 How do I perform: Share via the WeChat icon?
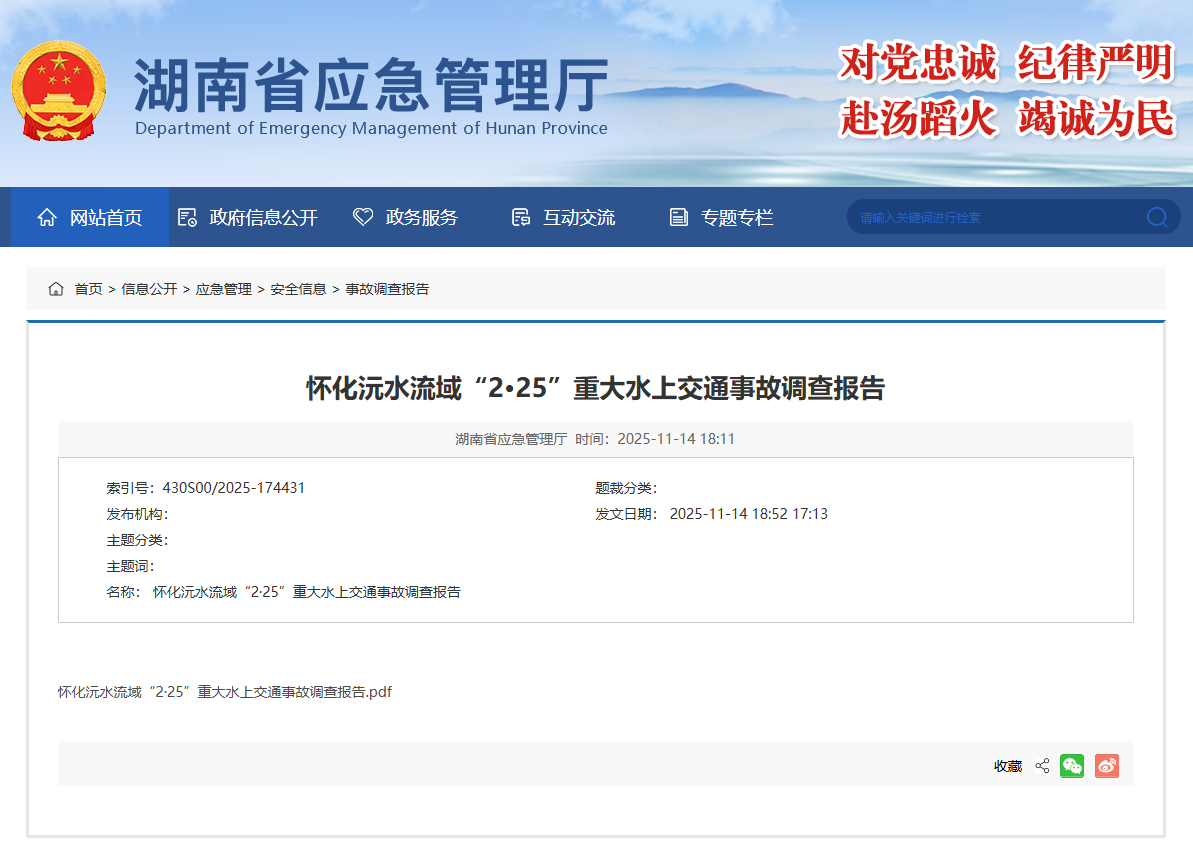(x=1072, y=766)
